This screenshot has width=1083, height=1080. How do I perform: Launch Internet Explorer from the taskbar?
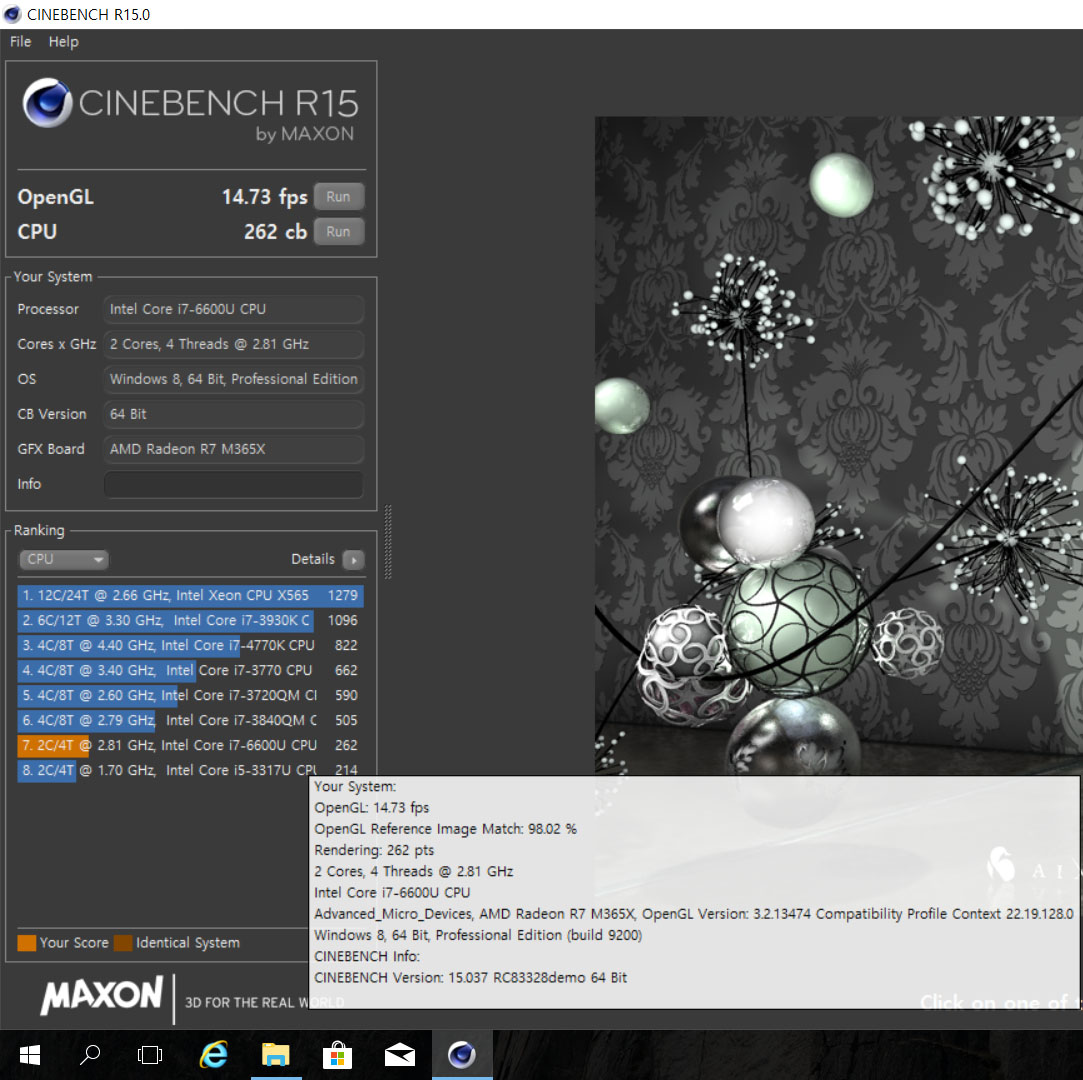[213, 1055]
